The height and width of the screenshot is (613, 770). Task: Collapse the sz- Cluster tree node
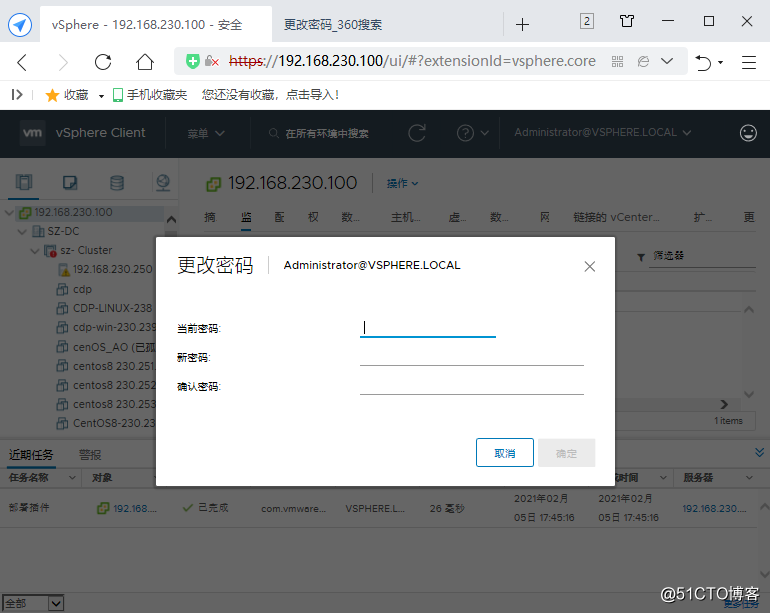pos(34,251)
